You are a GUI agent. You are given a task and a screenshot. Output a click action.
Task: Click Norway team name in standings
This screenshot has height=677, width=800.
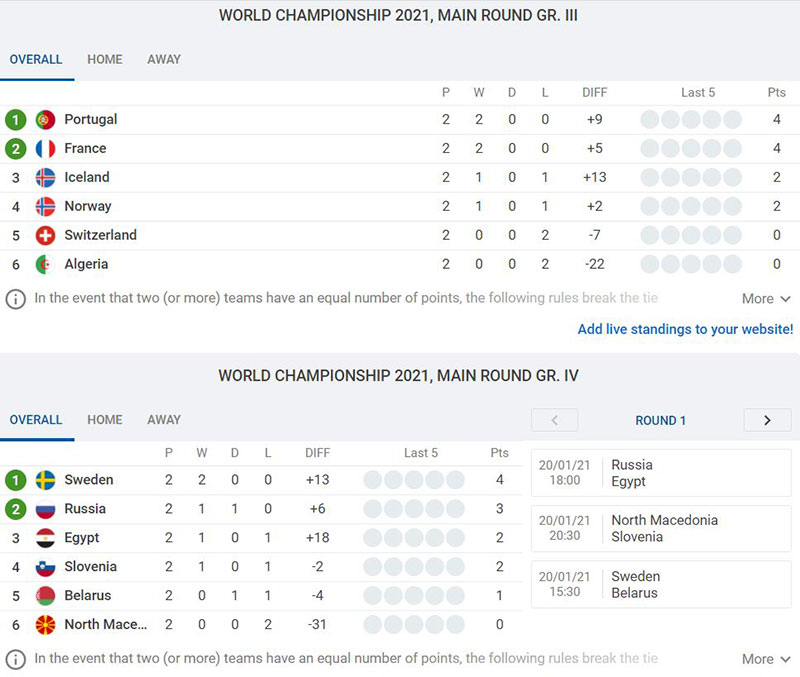pos(88,206)
